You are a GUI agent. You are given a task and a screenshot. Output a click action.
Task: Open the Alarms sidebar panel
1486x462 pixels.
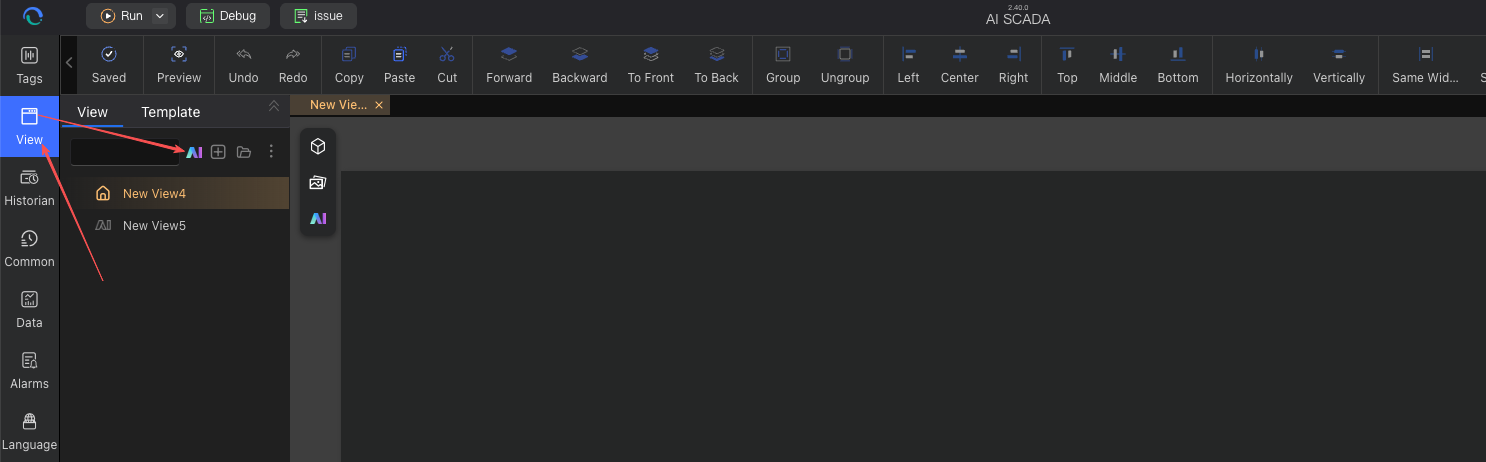(x=29, y=370)
